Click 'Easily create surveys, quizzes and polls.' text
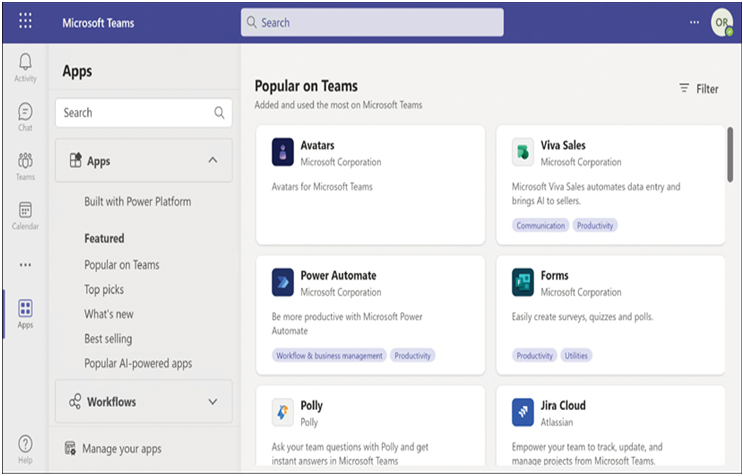 tap(582, 317)
